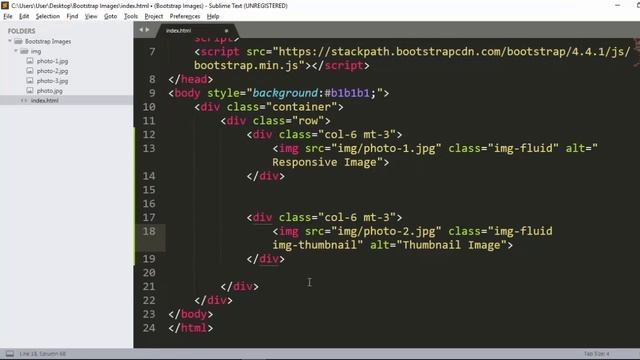
Task: Click the tab navigation left arrow
Action: click(141, 30)
